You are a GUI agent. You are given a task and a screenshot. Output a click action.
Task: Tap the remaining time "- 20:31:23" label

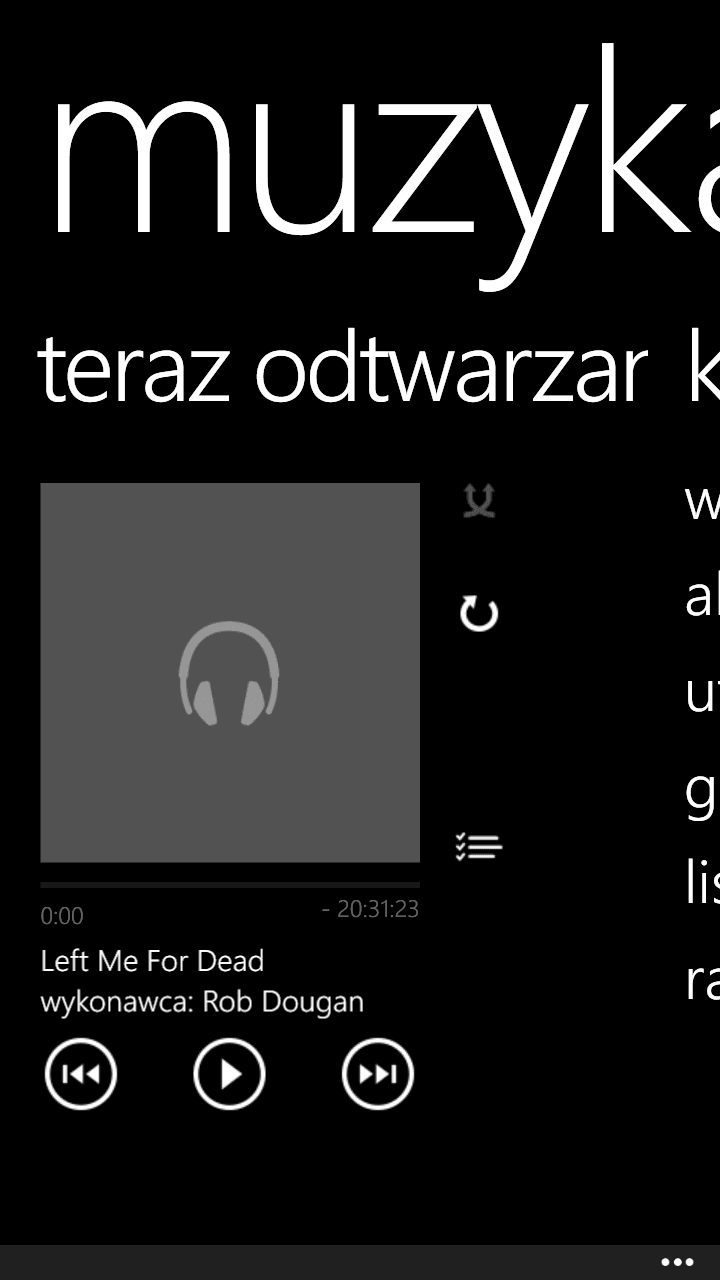[370, 909]
